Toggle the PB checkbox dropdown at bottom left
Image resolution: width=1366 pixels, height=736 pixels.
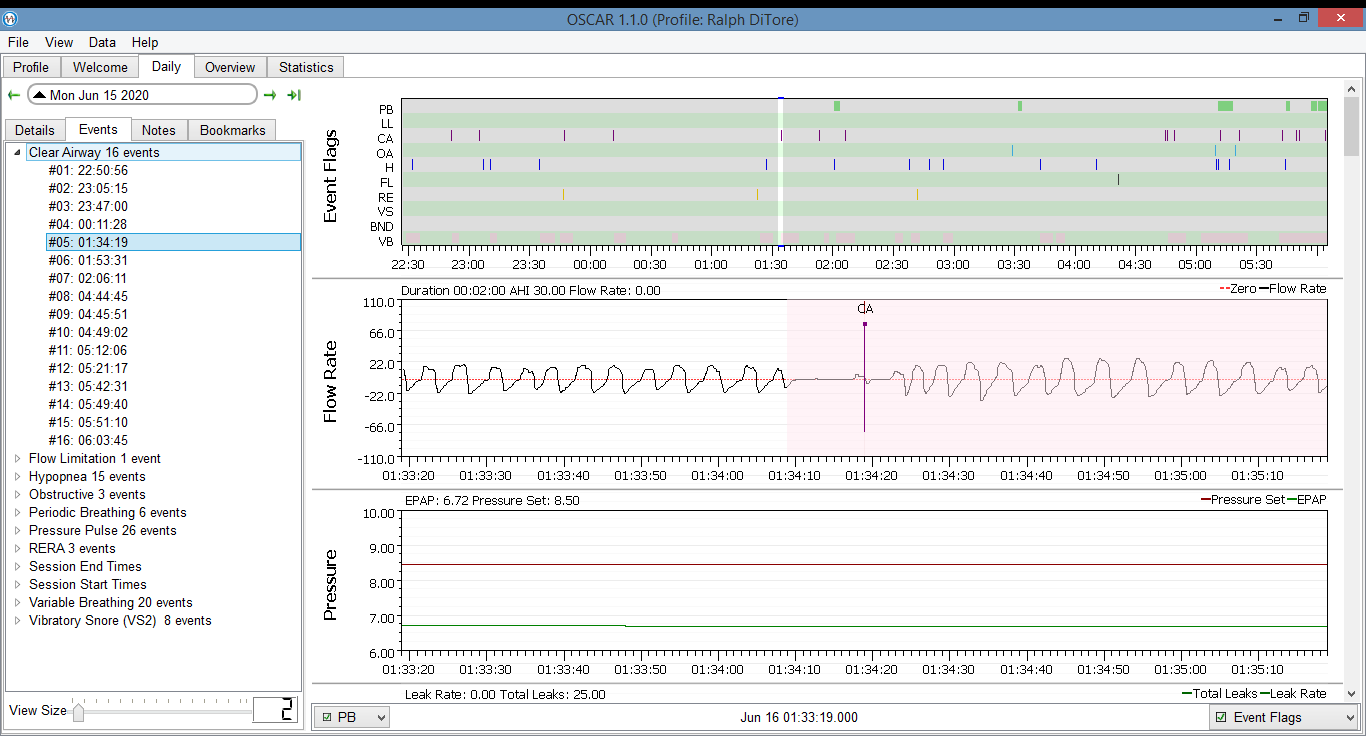[353, 717]
